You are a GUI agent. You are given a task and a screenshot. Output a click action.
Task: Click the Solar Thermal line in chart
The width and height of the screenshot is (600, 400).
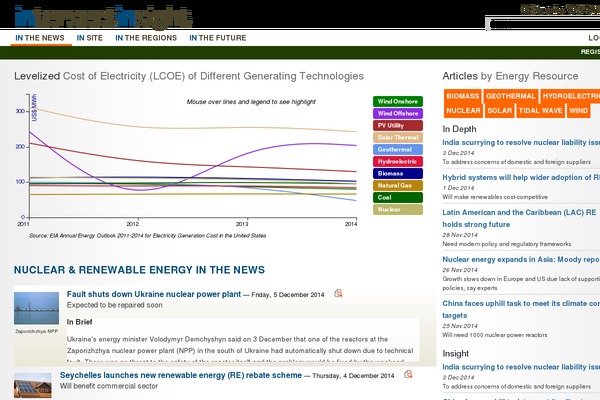(x=191, y=128)
